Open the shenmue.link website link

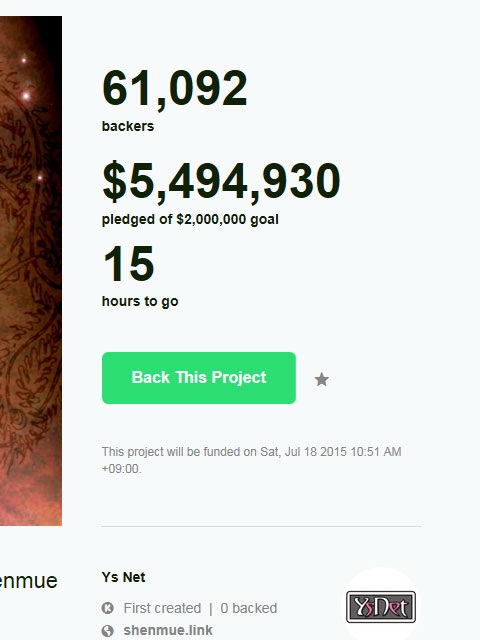click(168, 630)
